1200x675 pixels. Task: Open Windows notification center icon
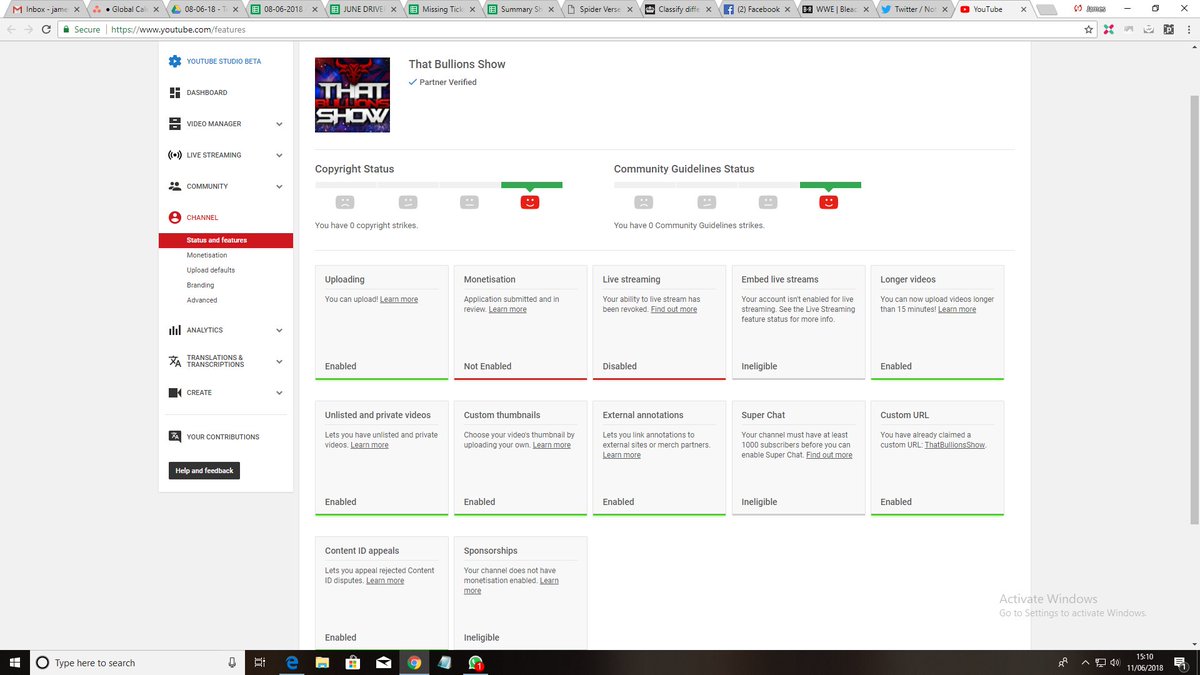(1180, 662)
